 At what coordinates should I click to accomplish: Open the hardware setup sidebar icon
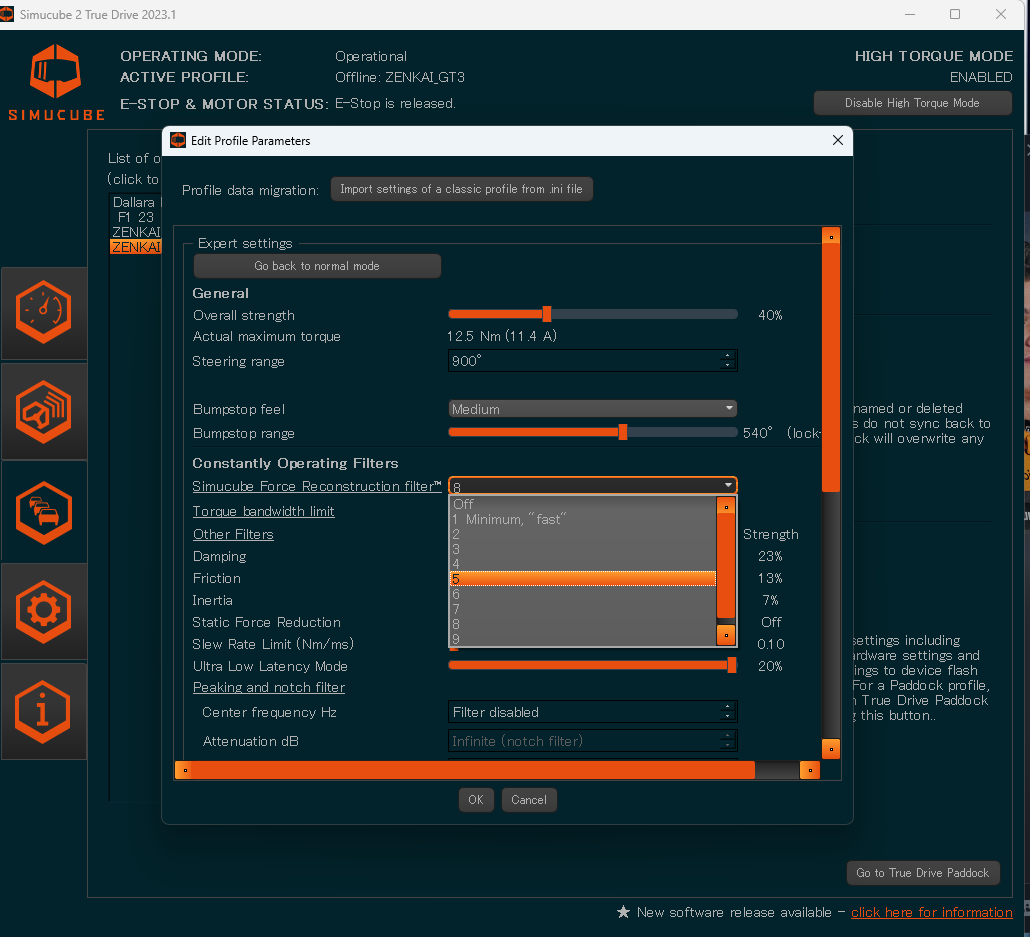coord(44,411)
